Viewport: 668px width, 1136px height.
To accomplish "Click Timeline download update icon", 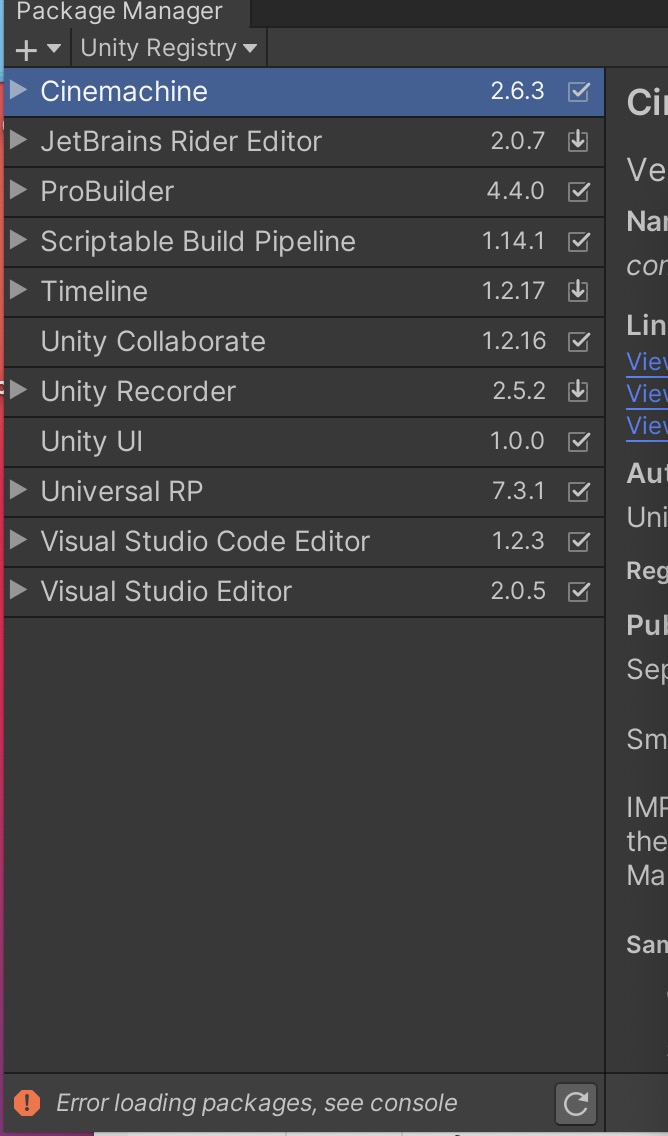I will [x=577, y=291].
